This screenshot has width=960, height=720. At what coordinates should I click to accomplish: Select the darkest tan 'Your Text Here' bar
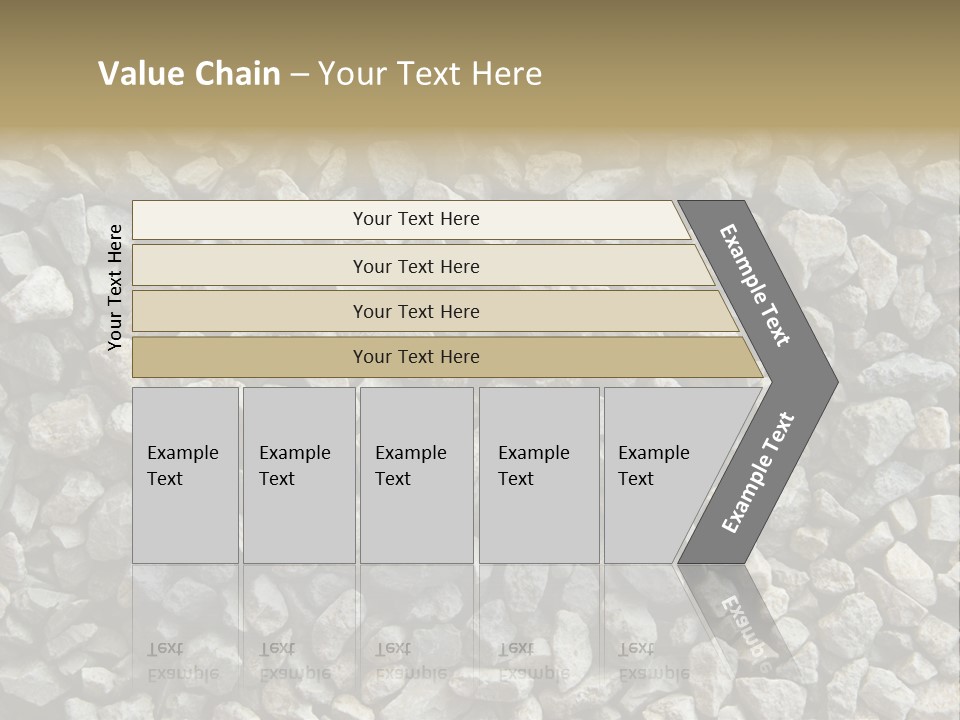coord(415,357)
